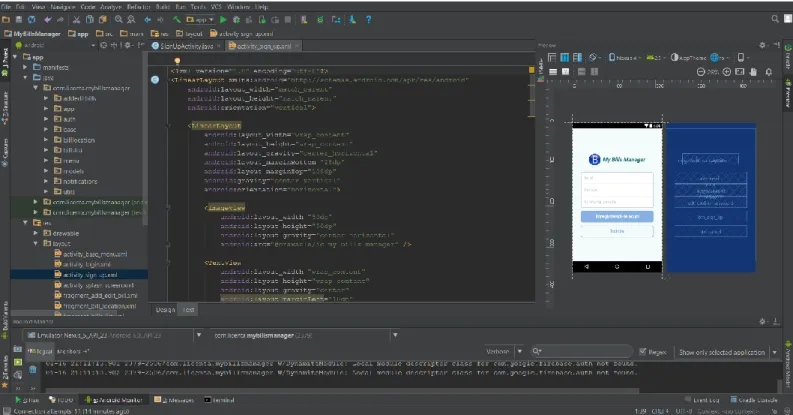
Task: Click the Stop square icon in toolbar
Action: click(x=288, y=20)
